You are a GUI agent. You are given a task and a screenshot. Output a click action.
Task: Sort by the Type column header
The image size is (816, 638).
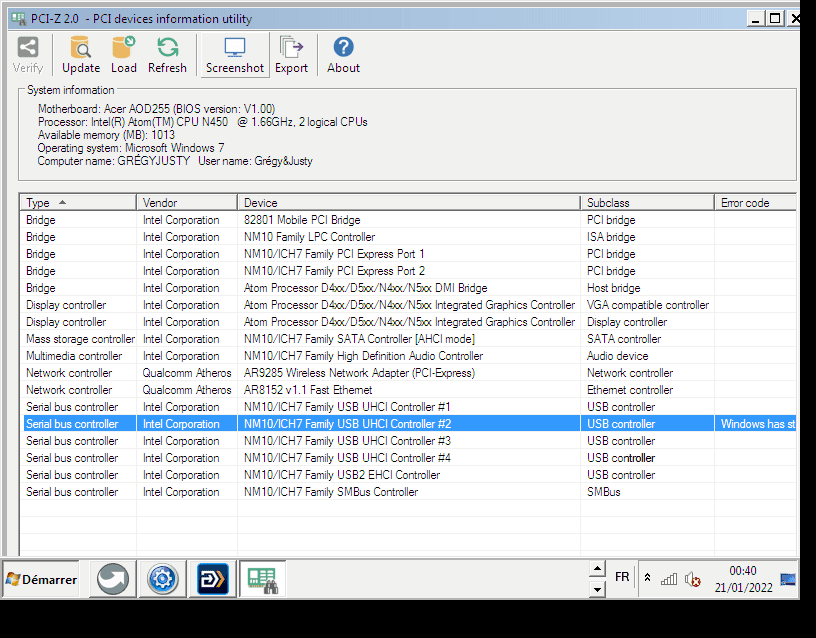point(78,202)
